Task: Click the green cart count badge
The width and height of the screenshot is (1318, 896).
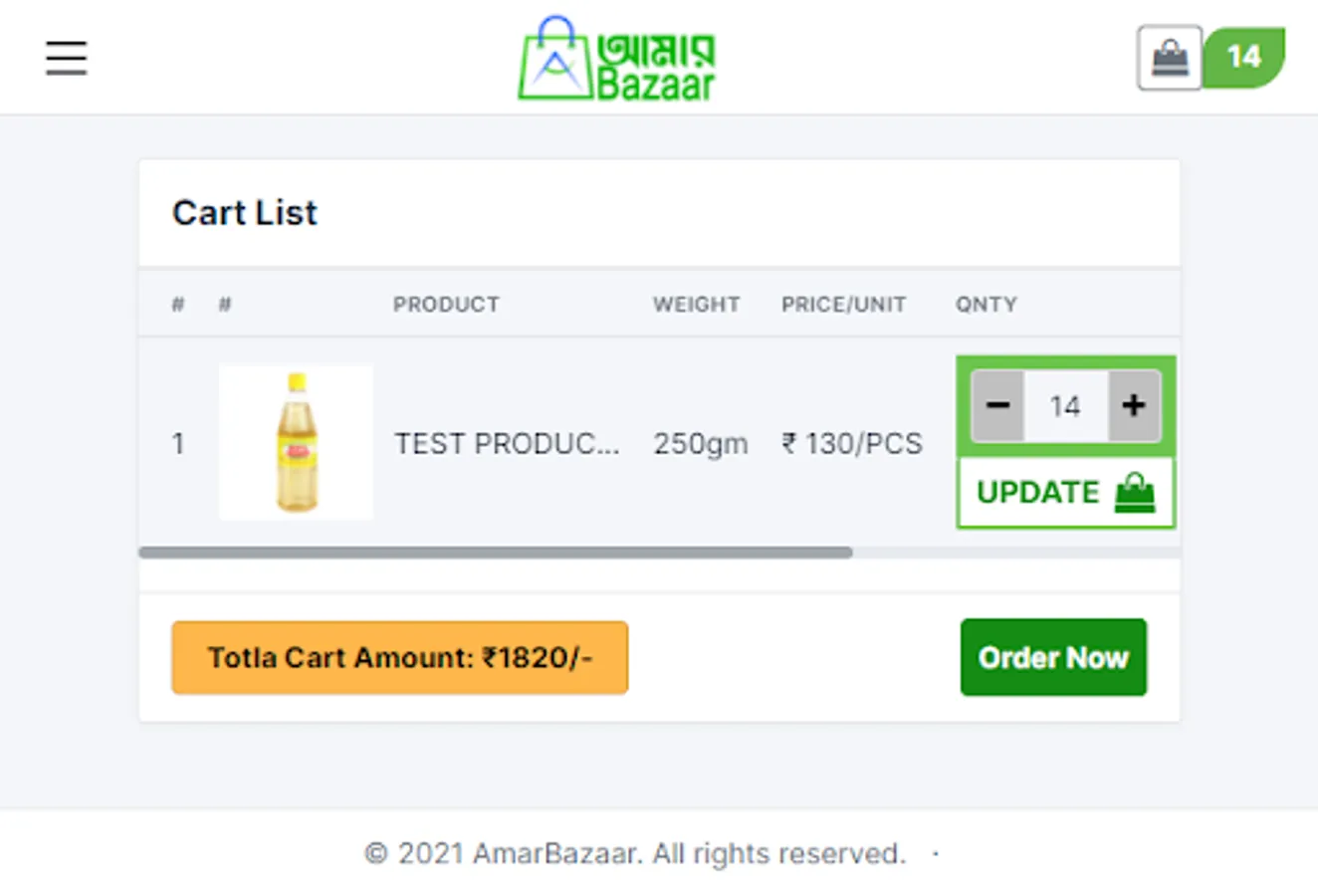Action: (1243, 58)
